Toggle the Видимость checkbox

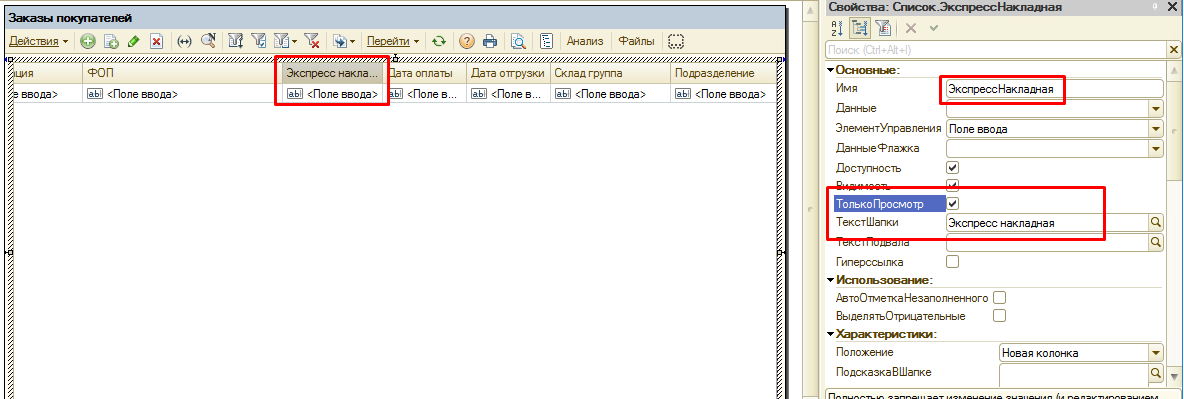point(953,185)
